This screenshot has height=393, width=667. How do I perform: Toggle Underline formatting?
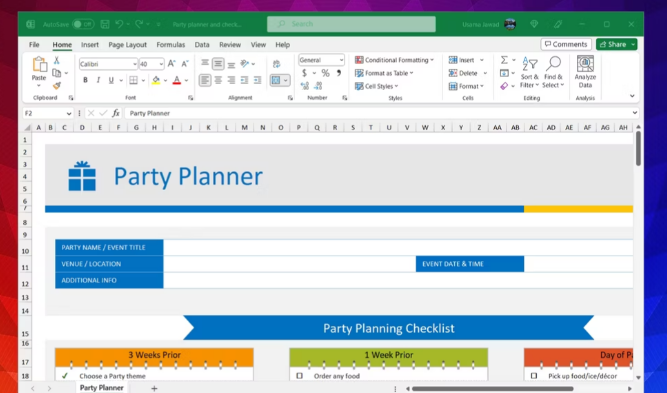(111, 80)
